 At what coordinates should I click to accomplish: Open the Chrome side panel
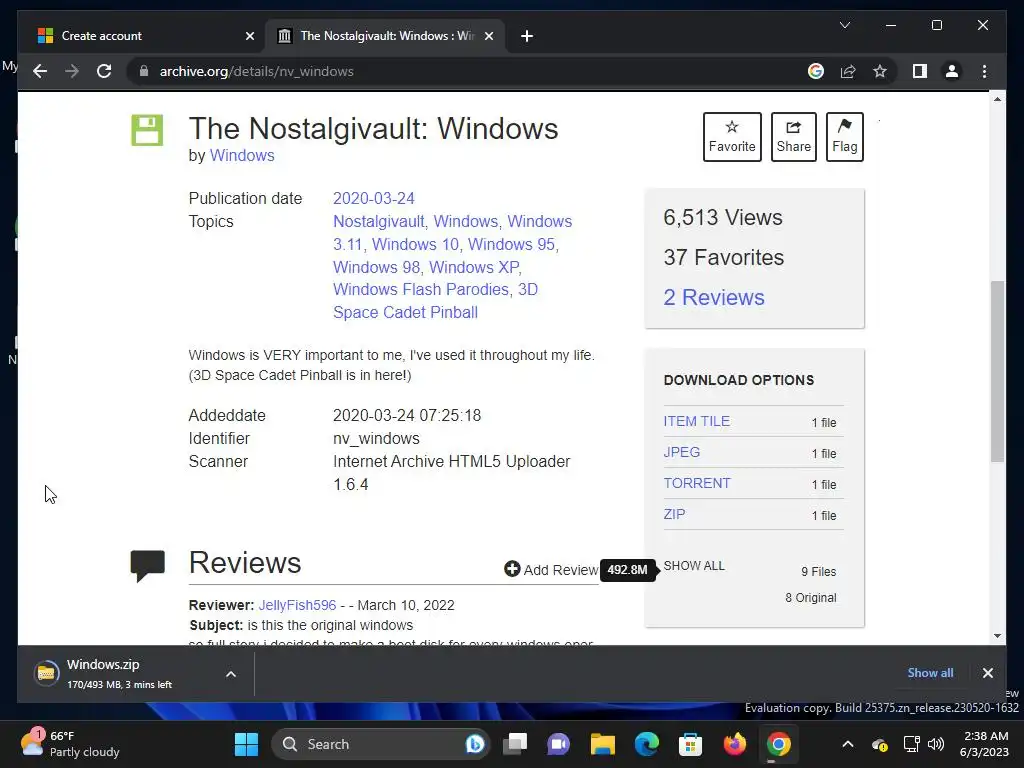coord(920,71)
